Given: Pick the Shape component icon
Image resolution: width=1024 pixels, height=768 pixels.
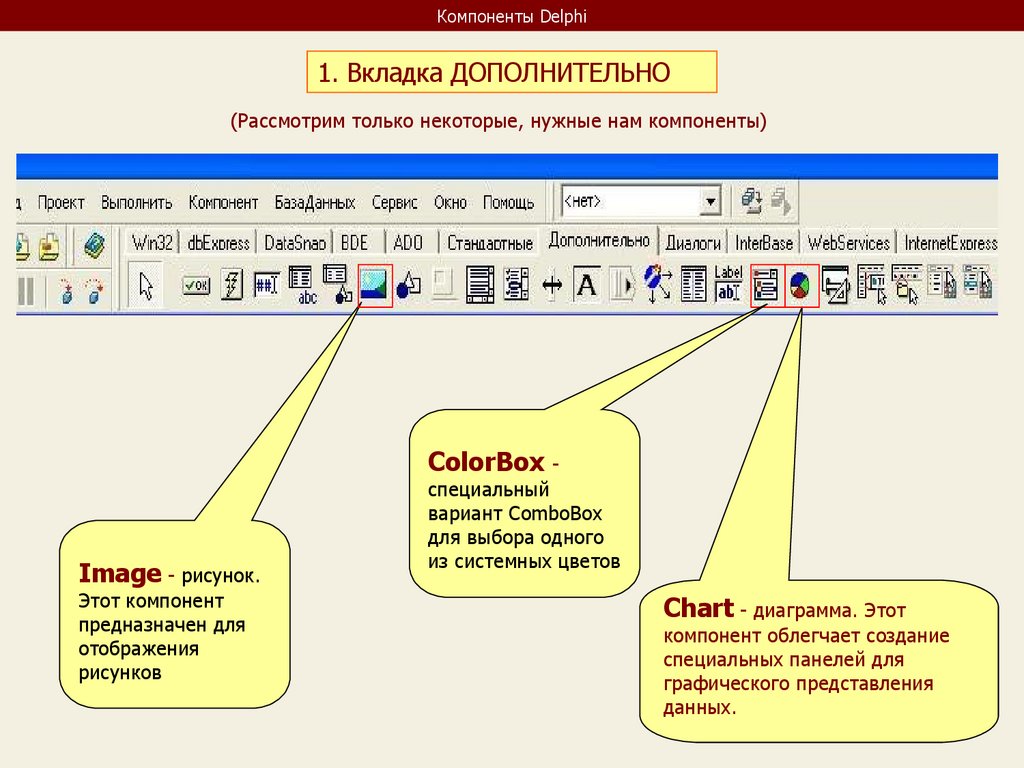Looking at the screenshot, I should (x=409, y=285).
